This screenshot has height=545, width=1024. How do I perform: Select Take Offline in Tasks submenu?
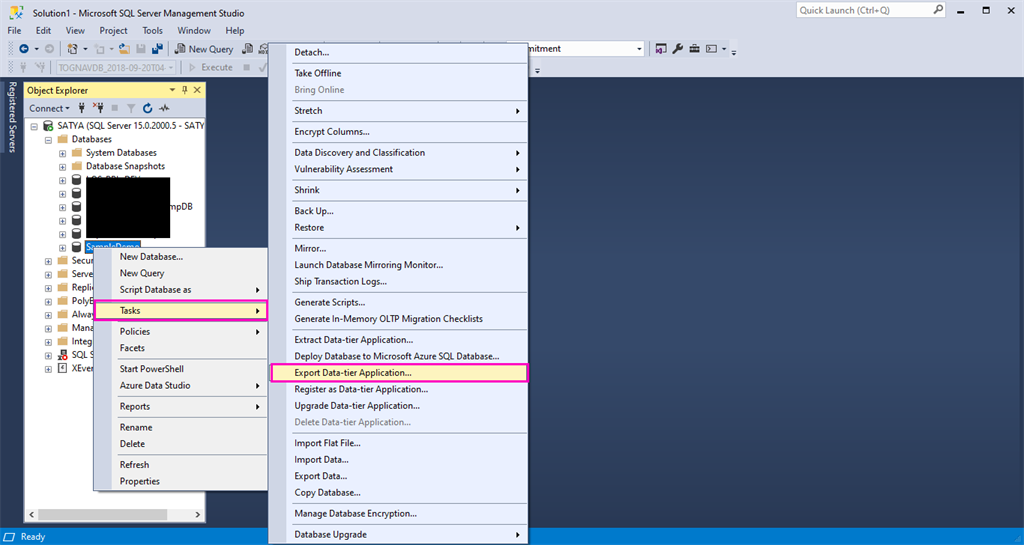tap(398, 73)
